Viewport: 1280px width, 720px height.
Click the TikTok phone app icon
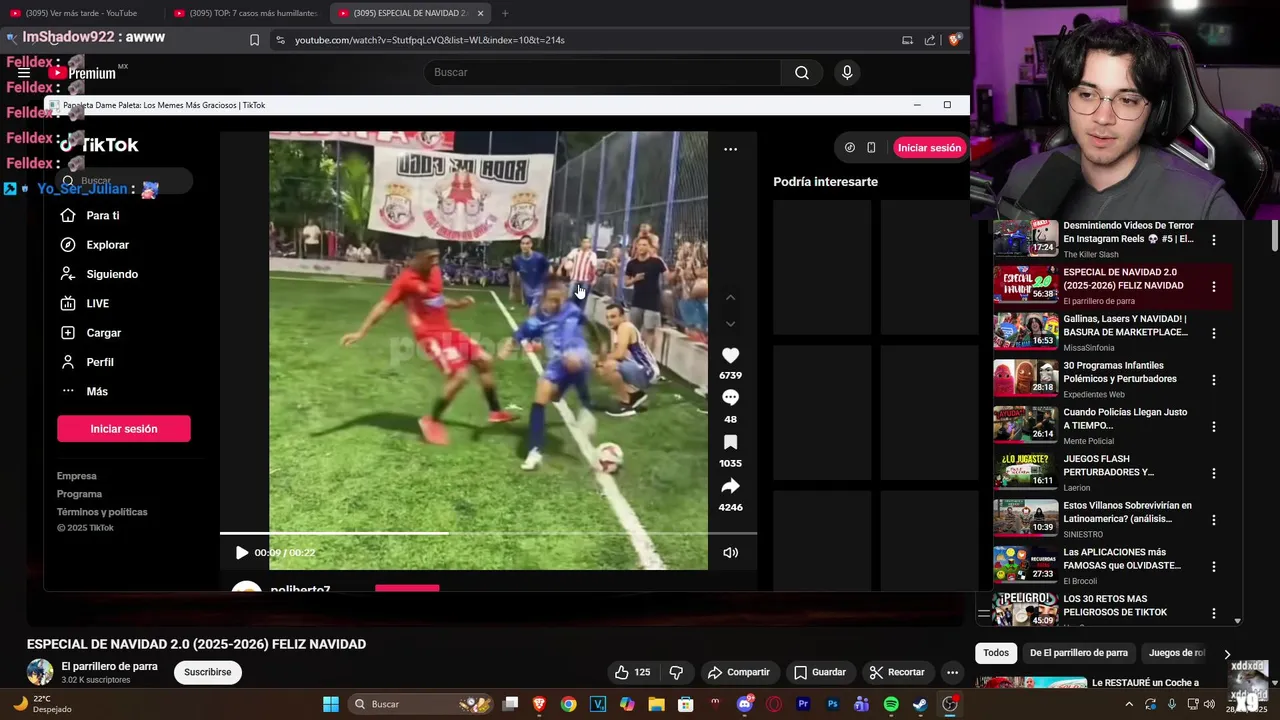tap(871, 148)
